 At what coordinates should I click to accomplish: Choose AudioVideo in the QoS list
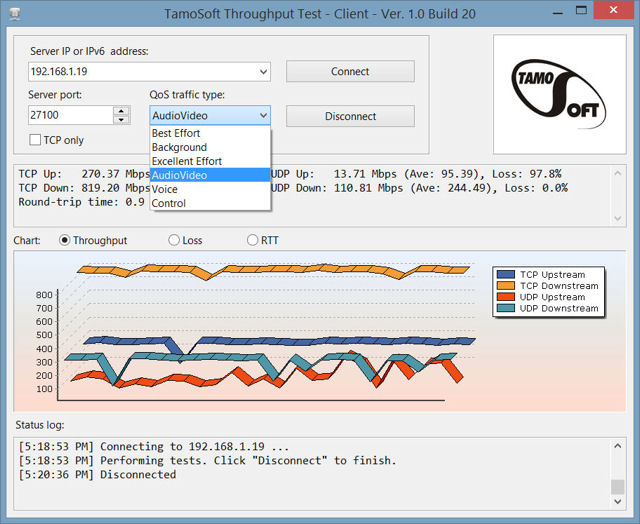pos(210,175)
